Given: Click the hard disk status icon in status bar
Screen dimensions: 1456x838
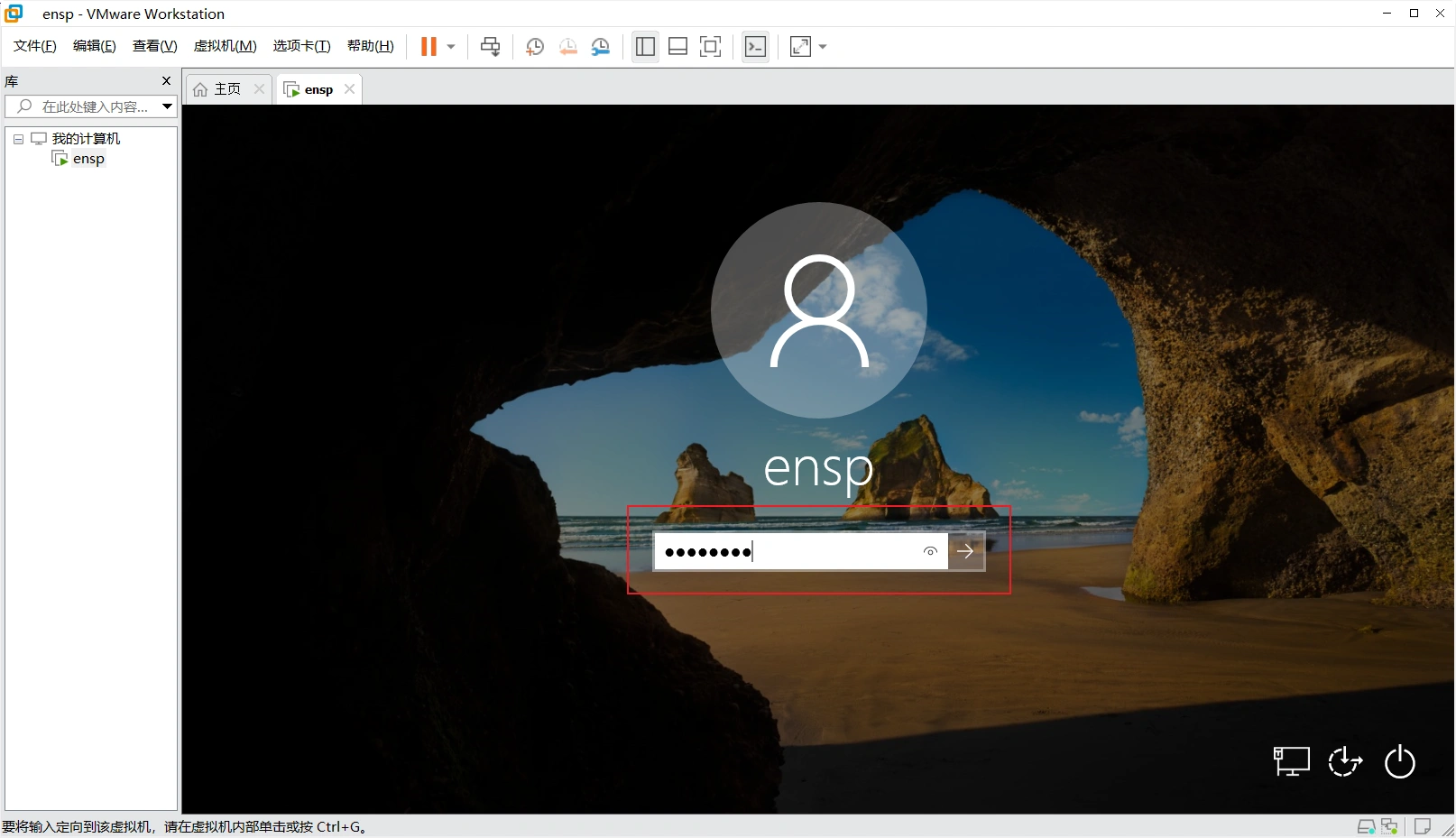Looking at the screenshot, I should pyautogui.click(x=1365, y=826).
